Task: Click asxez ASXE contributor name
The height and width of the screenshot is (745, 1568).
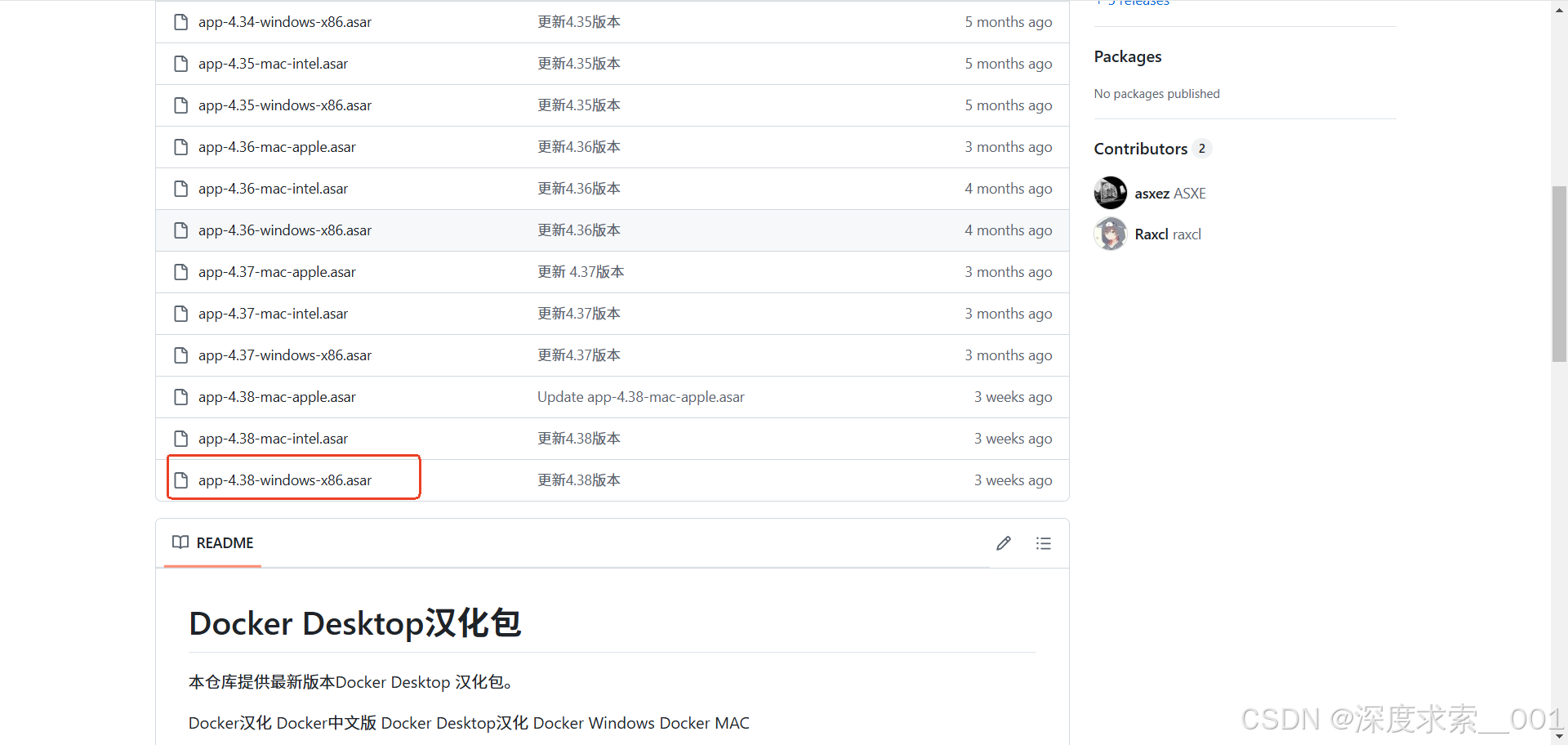Action: pos(1170,194)
